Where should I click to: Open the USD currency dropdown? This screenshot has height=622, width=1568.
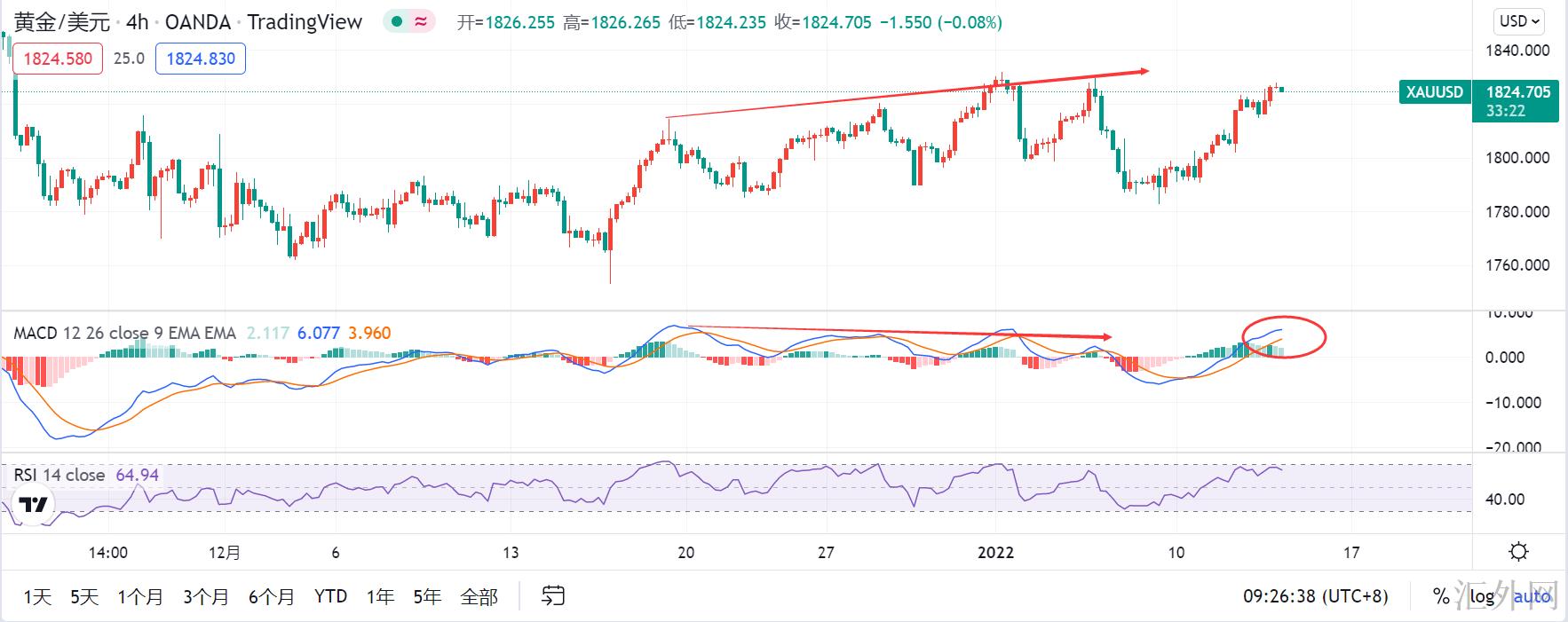(x=1520, y=21)
